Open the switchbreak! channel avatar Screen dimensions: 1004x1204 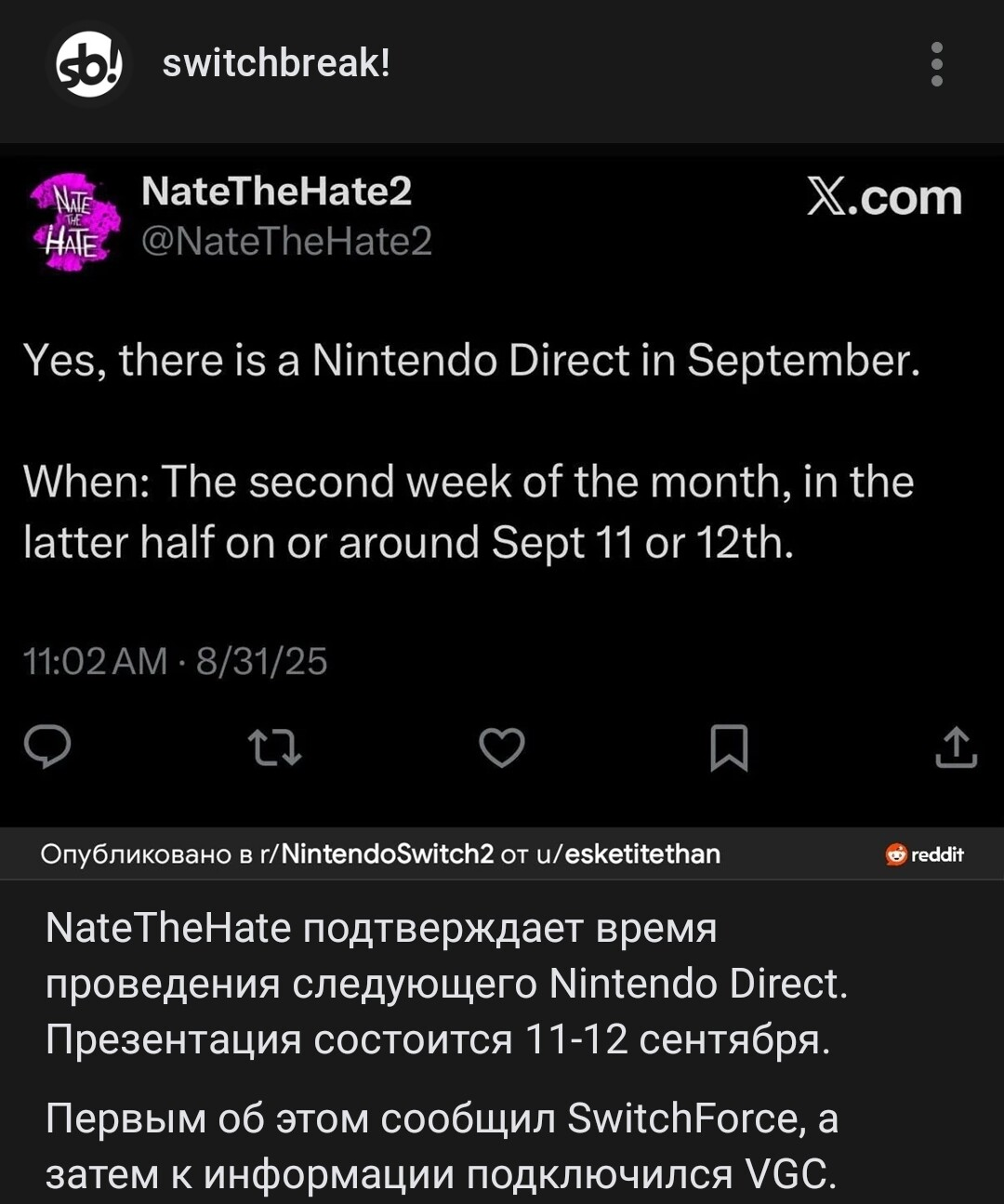pos(88,65)
